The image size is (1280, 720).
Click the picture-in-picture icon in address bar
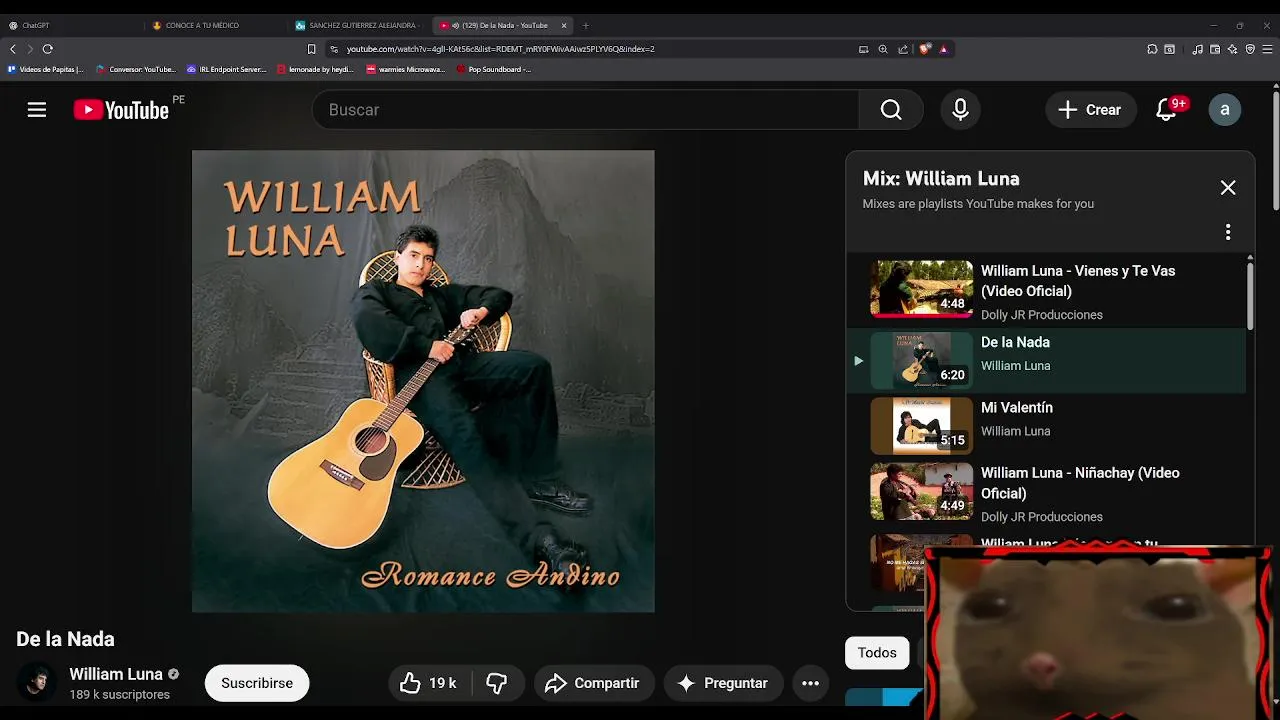864,49
